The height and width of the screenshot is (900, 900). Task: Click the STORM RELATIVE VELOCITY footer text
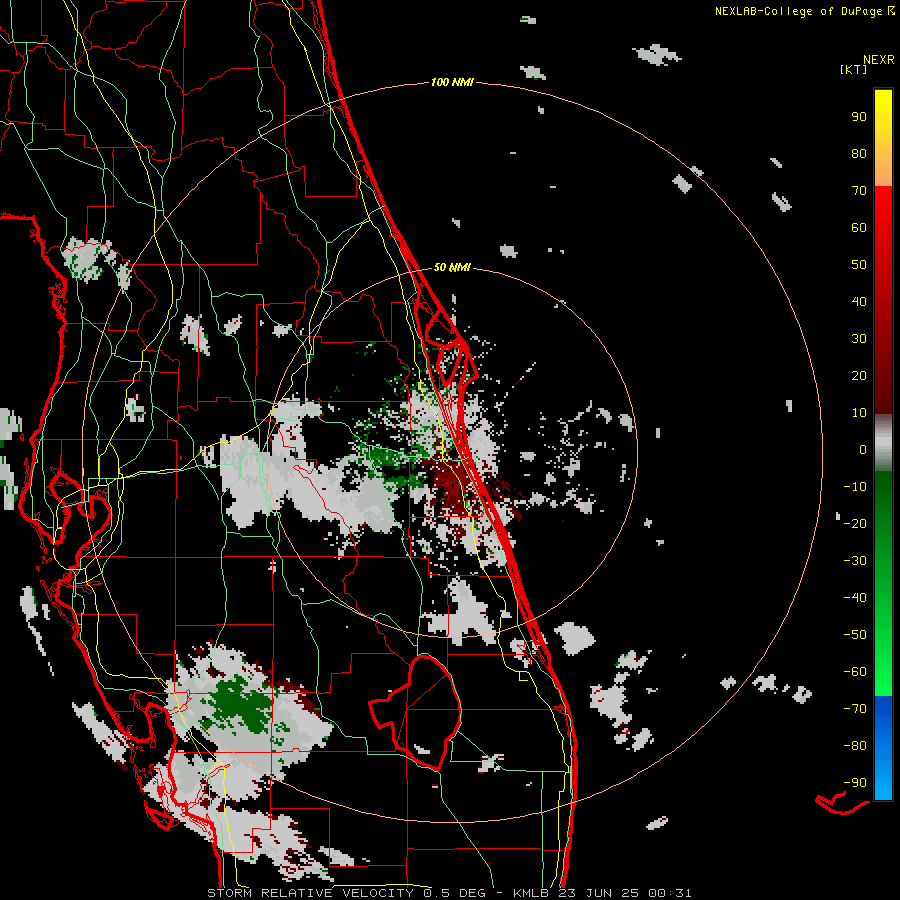click(x=312, y=893)
